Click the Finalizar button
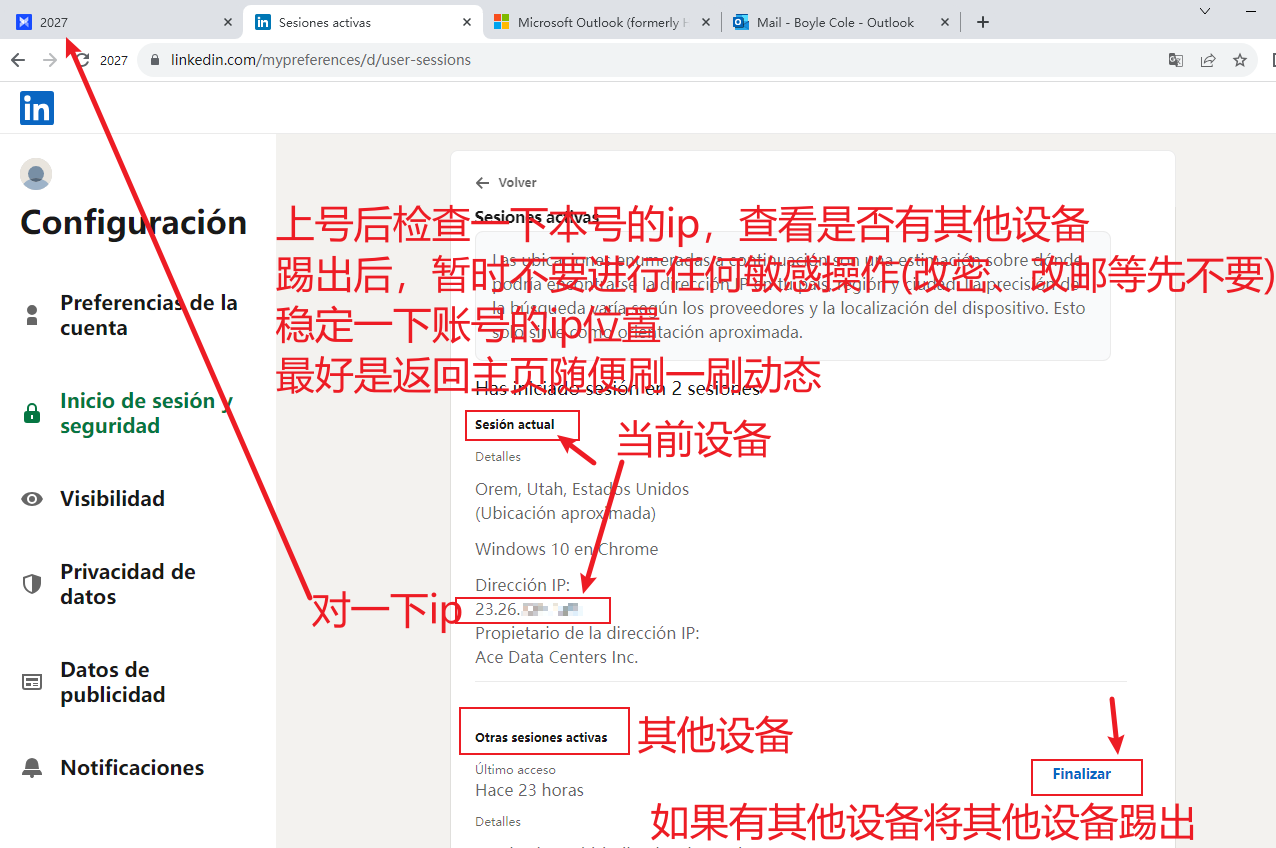Screen dimensions: 1276x848 pos(1086,776)
